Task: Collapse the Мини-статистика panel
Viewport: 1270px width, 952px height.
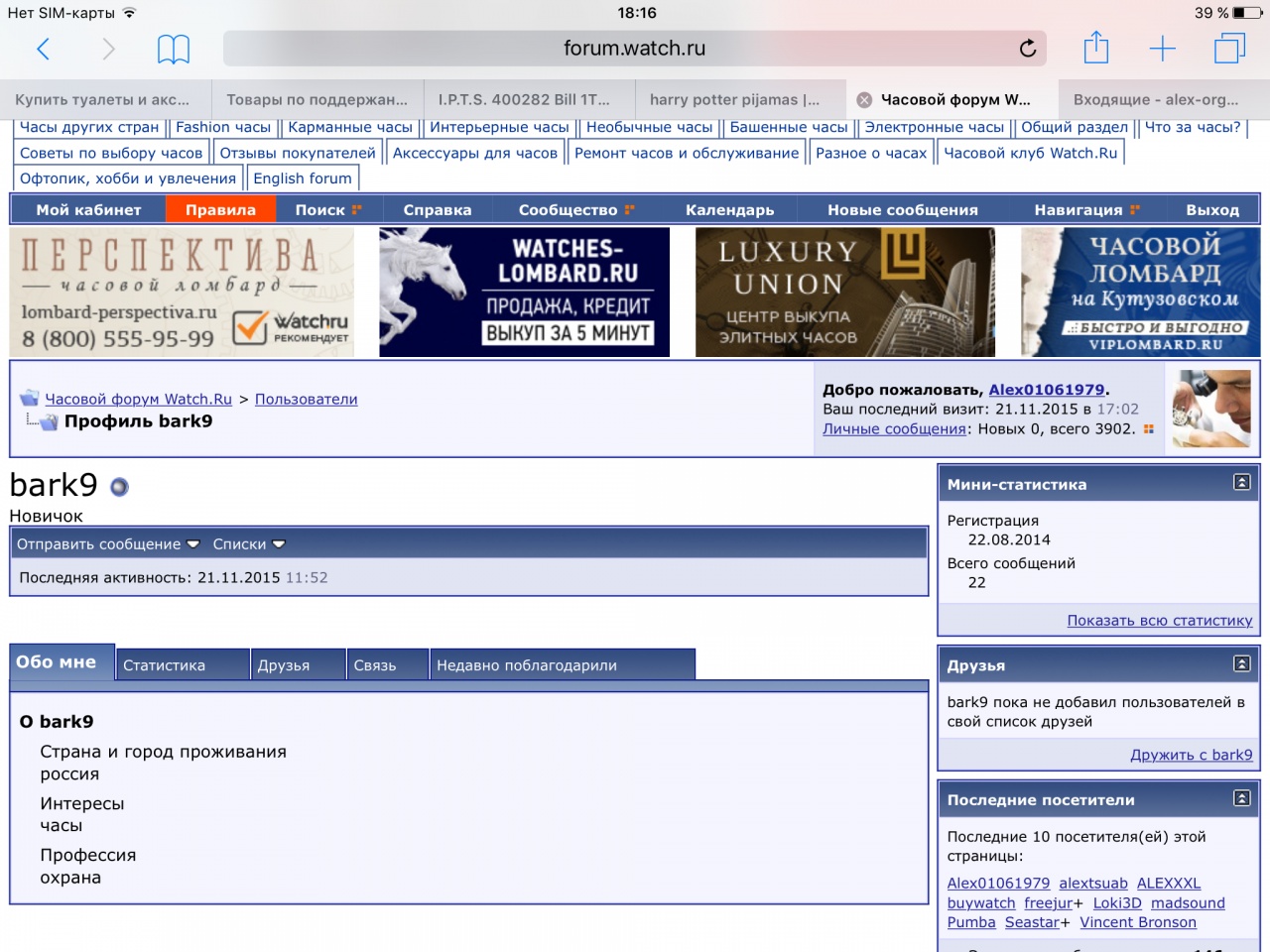Action: (x=1241, y=483)
